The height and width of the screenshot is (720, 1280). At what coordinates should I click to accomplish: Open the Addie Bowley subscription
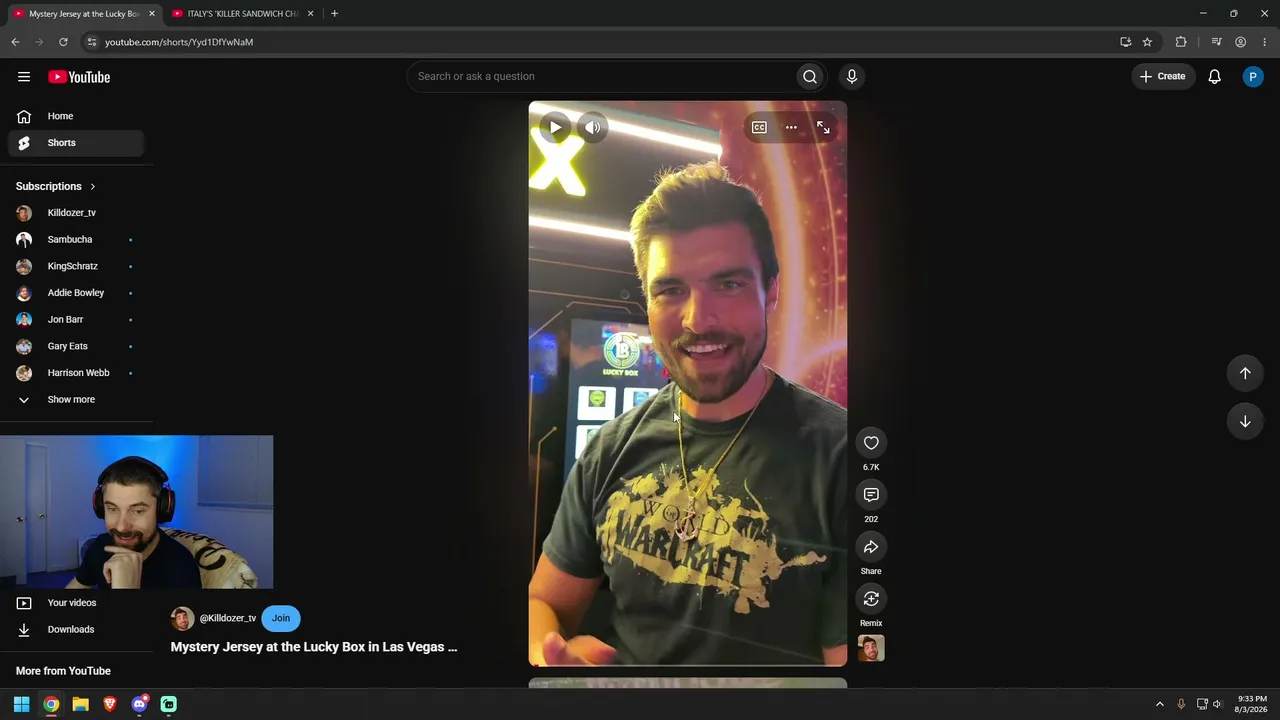coord(76,293)
